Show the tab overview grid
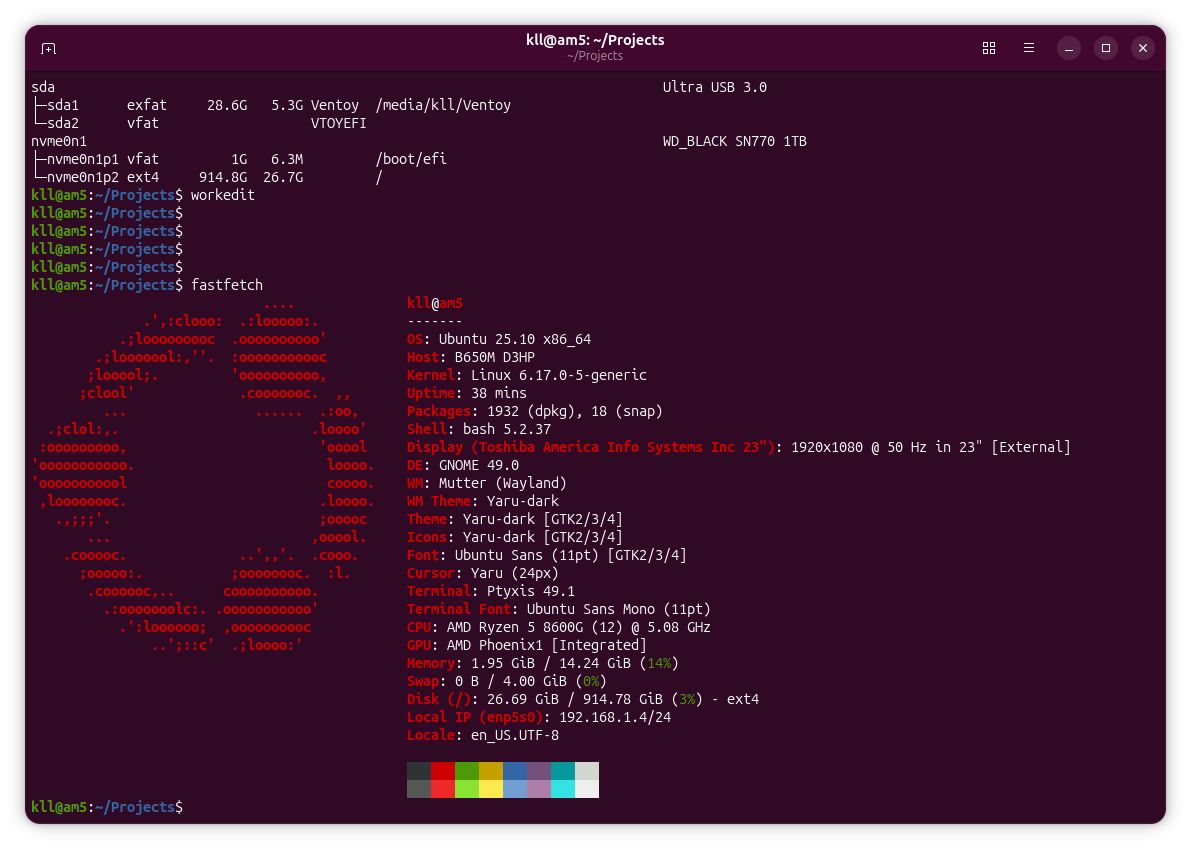The width and height of the screenshot is (1191, 849). [x=989, y=48]
